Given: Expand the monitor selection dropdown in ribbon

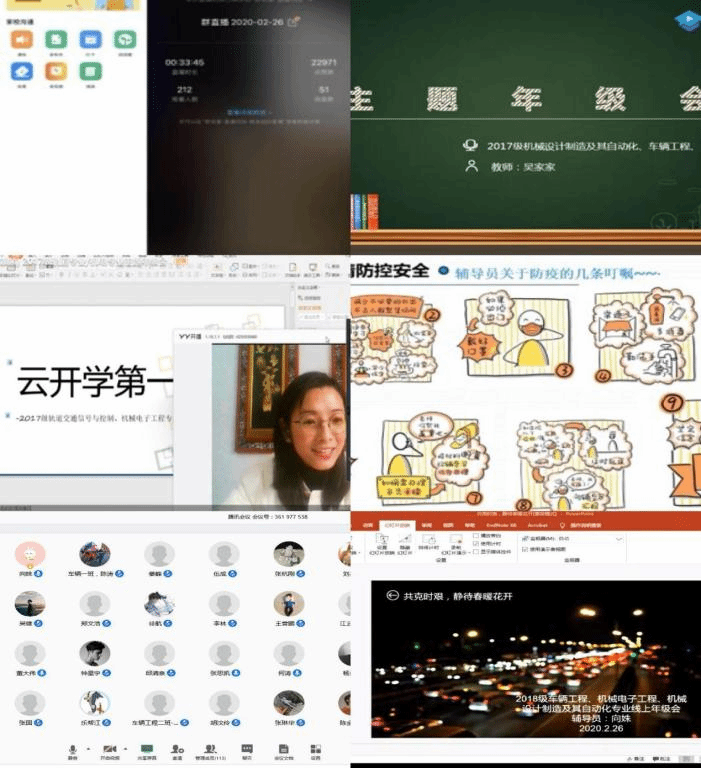Looking at the screenshot, I should pos(620,538).
